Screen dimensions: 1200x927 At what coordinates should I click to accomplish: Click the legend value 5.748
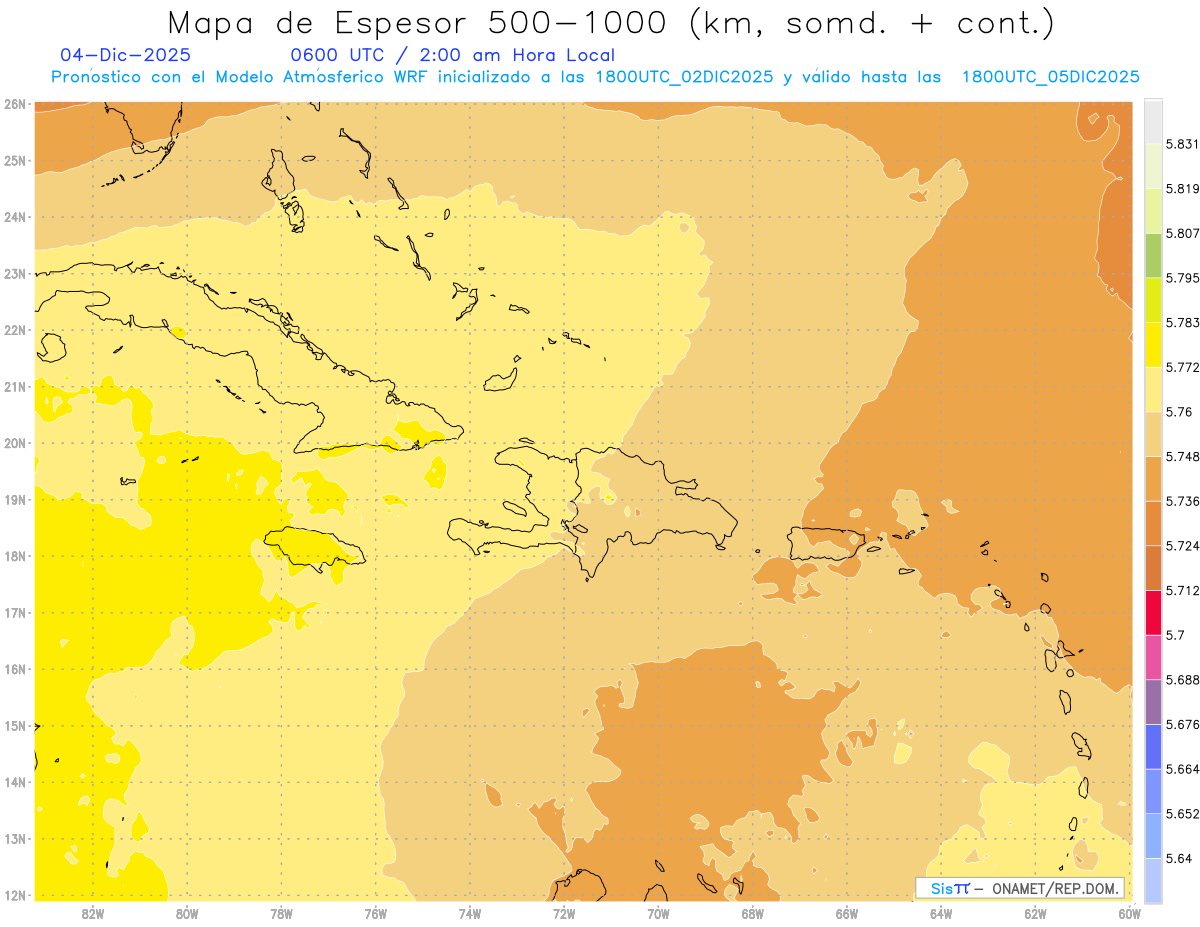pos(1184,456)
